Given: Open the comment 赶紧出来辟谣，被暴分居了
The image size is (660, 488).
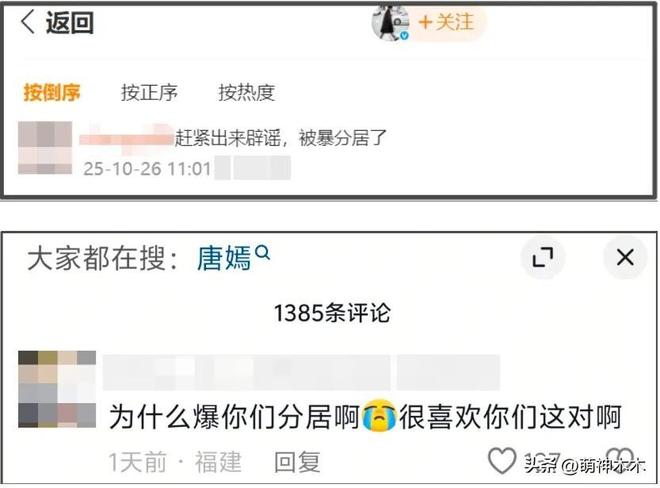Looking at the screenshot, I should click(280, 138).
